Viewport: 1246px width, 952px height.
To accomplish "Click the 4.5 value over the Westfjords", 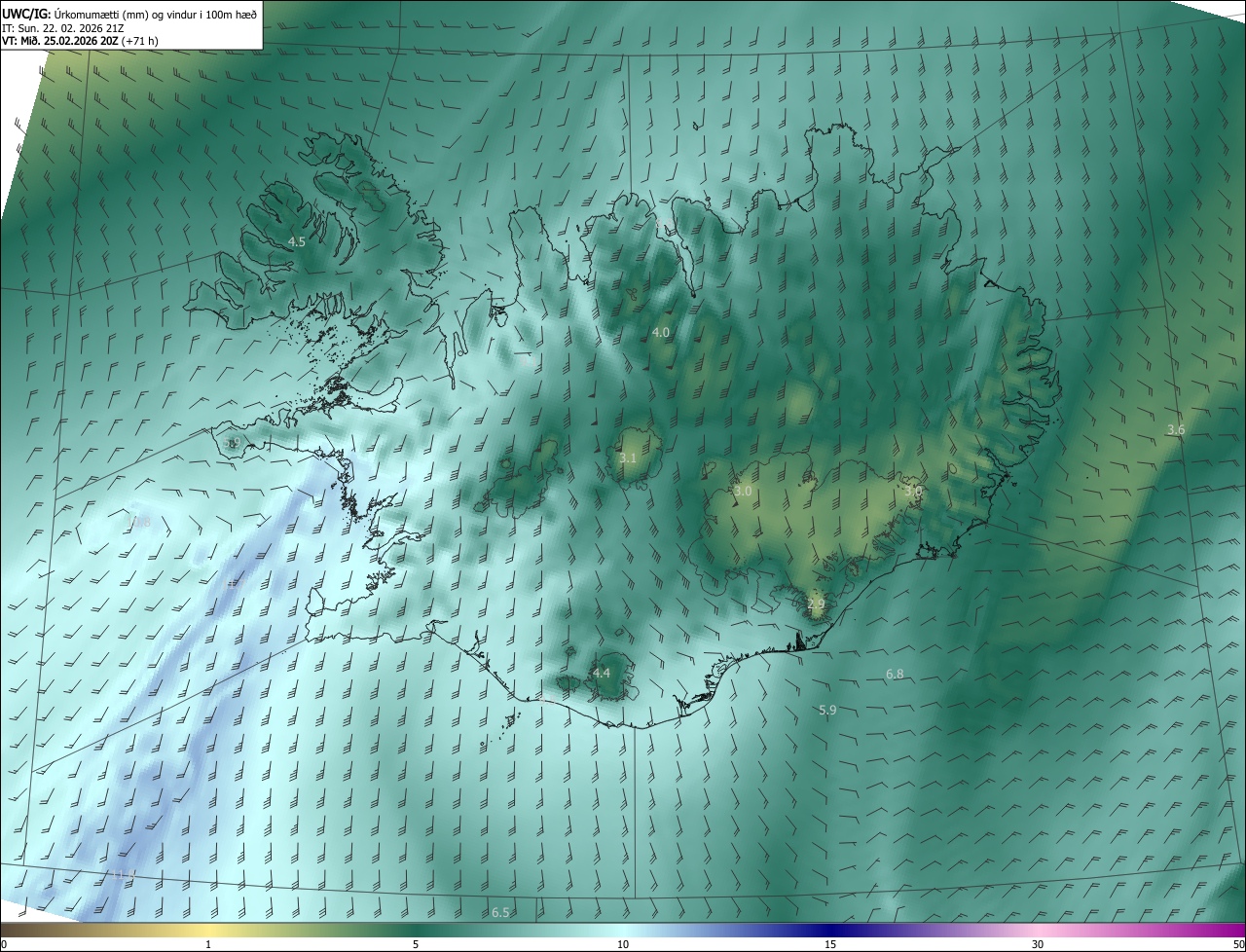I will pyautogui.click(x=297, y=241).
